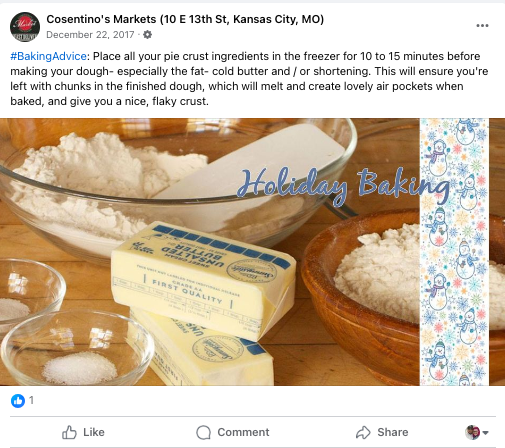Screen dimensions: 505x448
Task: Open Cosentino's Markets round profile picture
Action: [25, 27]
